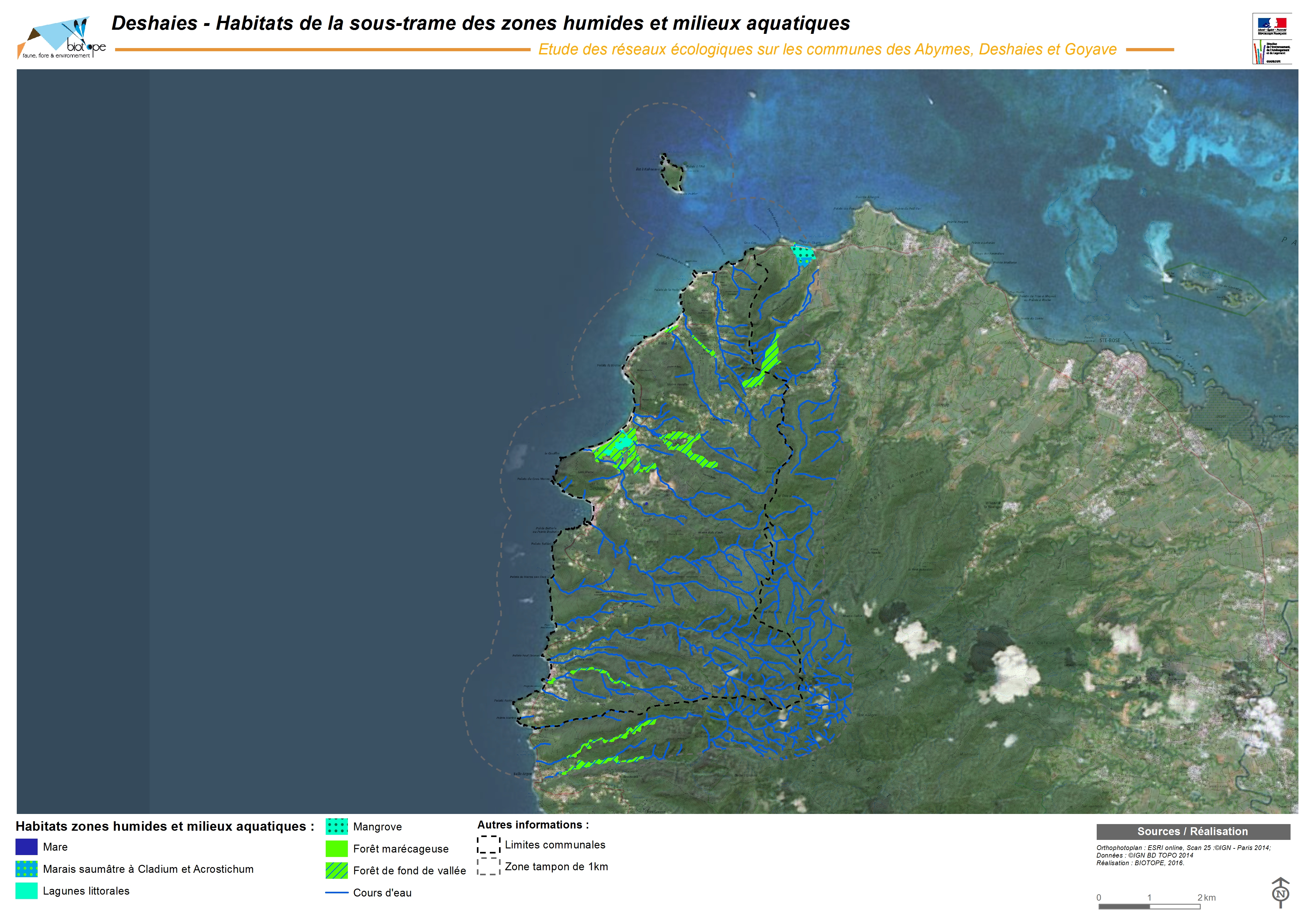Click the Forêt marécageuse green swatch
Image resolution: width=1307 pixels, height=924 pixels.
coord(336,849)
